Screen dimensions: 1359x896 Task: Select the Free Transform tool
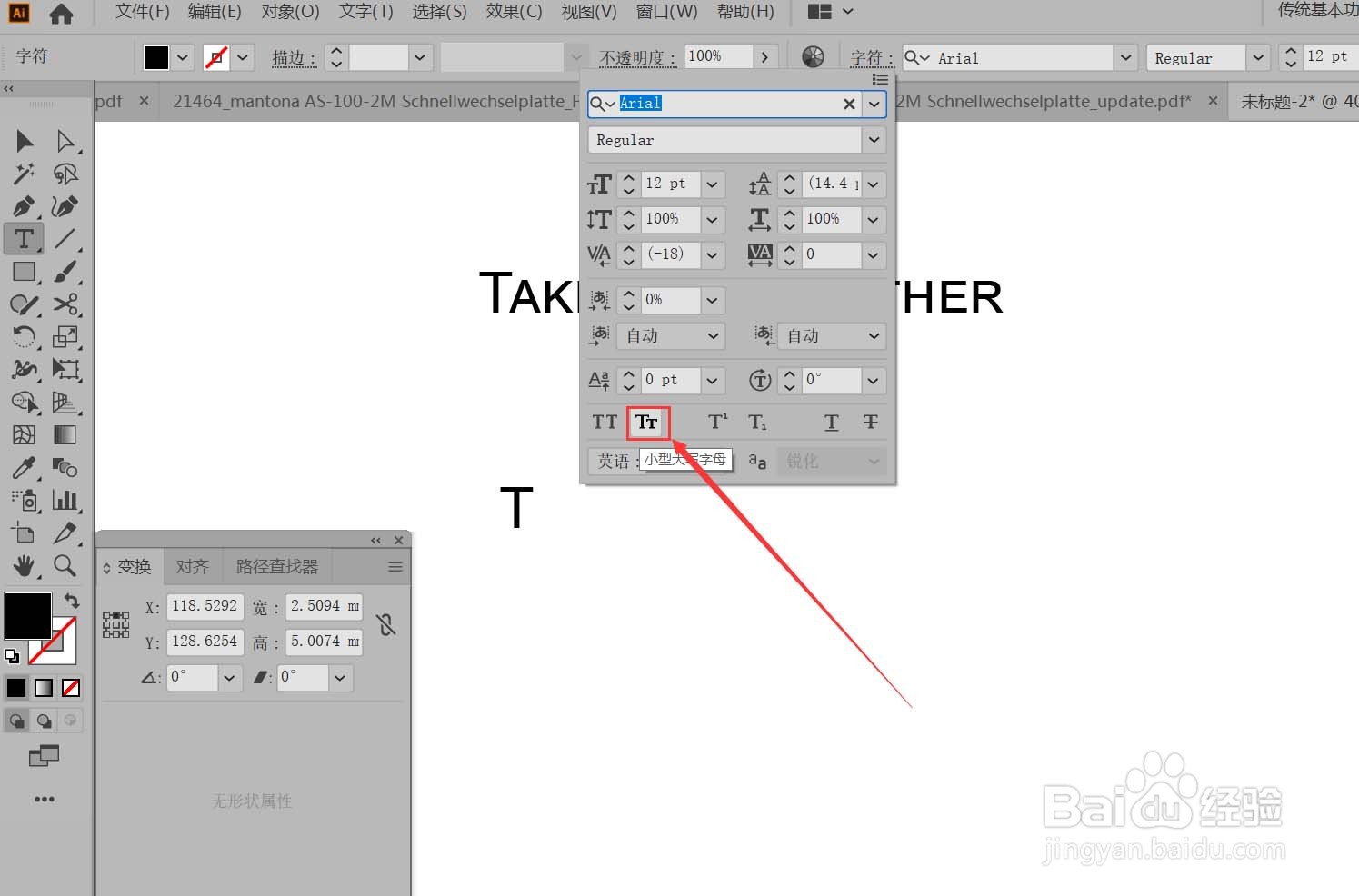tap(65, 370)
